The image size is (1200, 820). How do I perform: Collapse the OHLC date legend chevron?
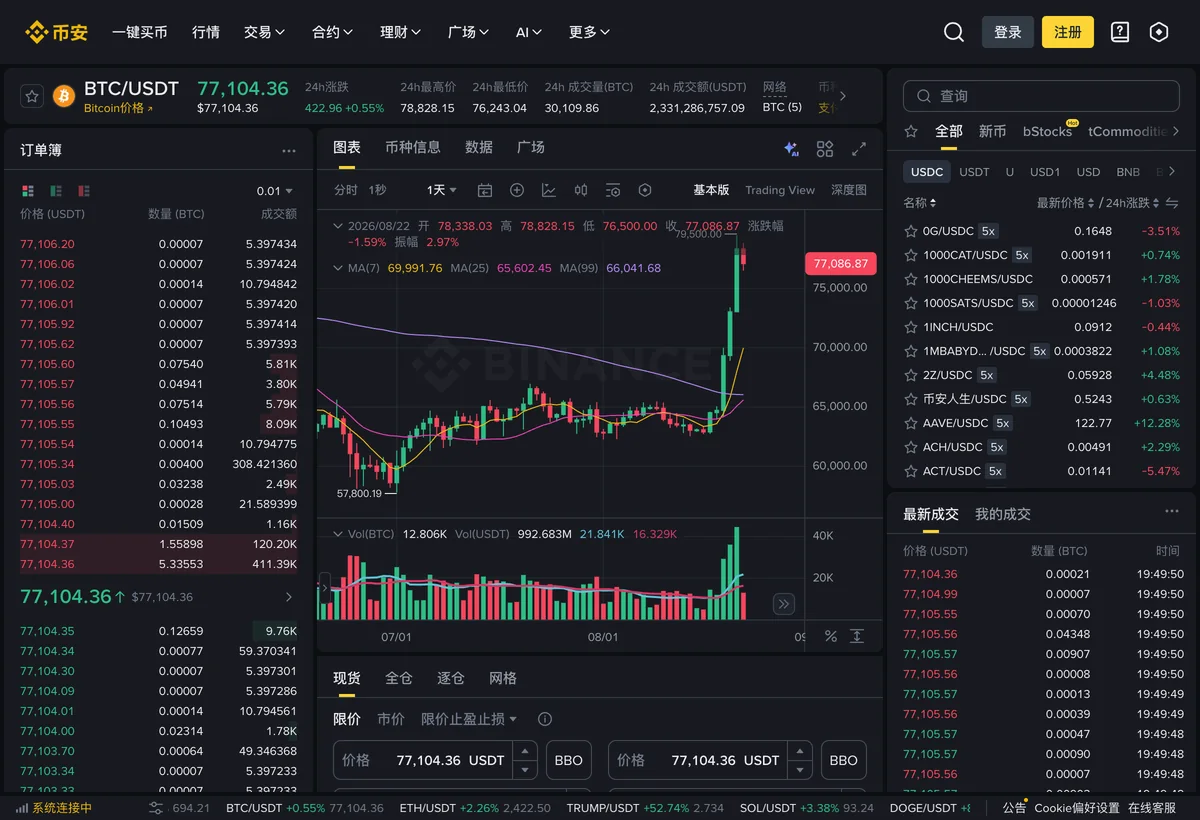336,226
